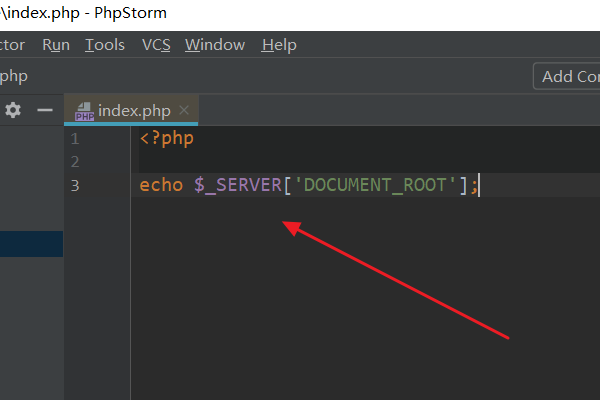Click the Add Configuration button
The image size is (600, 400).
[567, 76]
